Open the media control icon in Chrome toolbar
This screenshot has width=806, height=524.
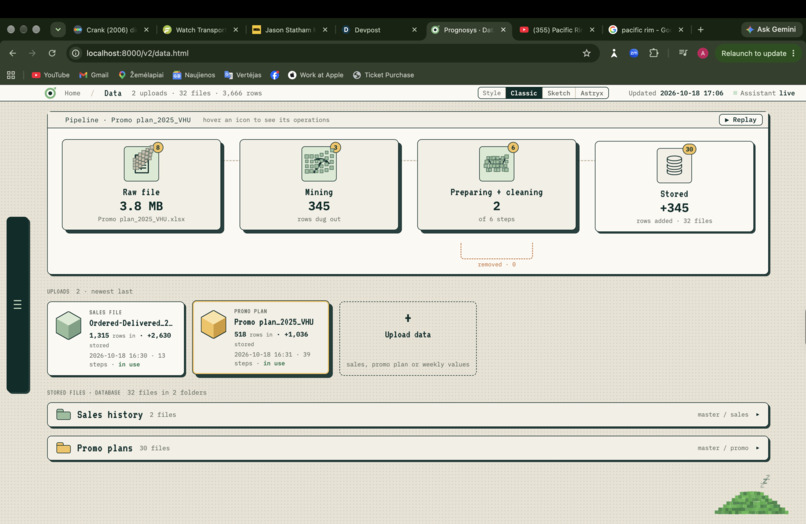pos(683,53)
